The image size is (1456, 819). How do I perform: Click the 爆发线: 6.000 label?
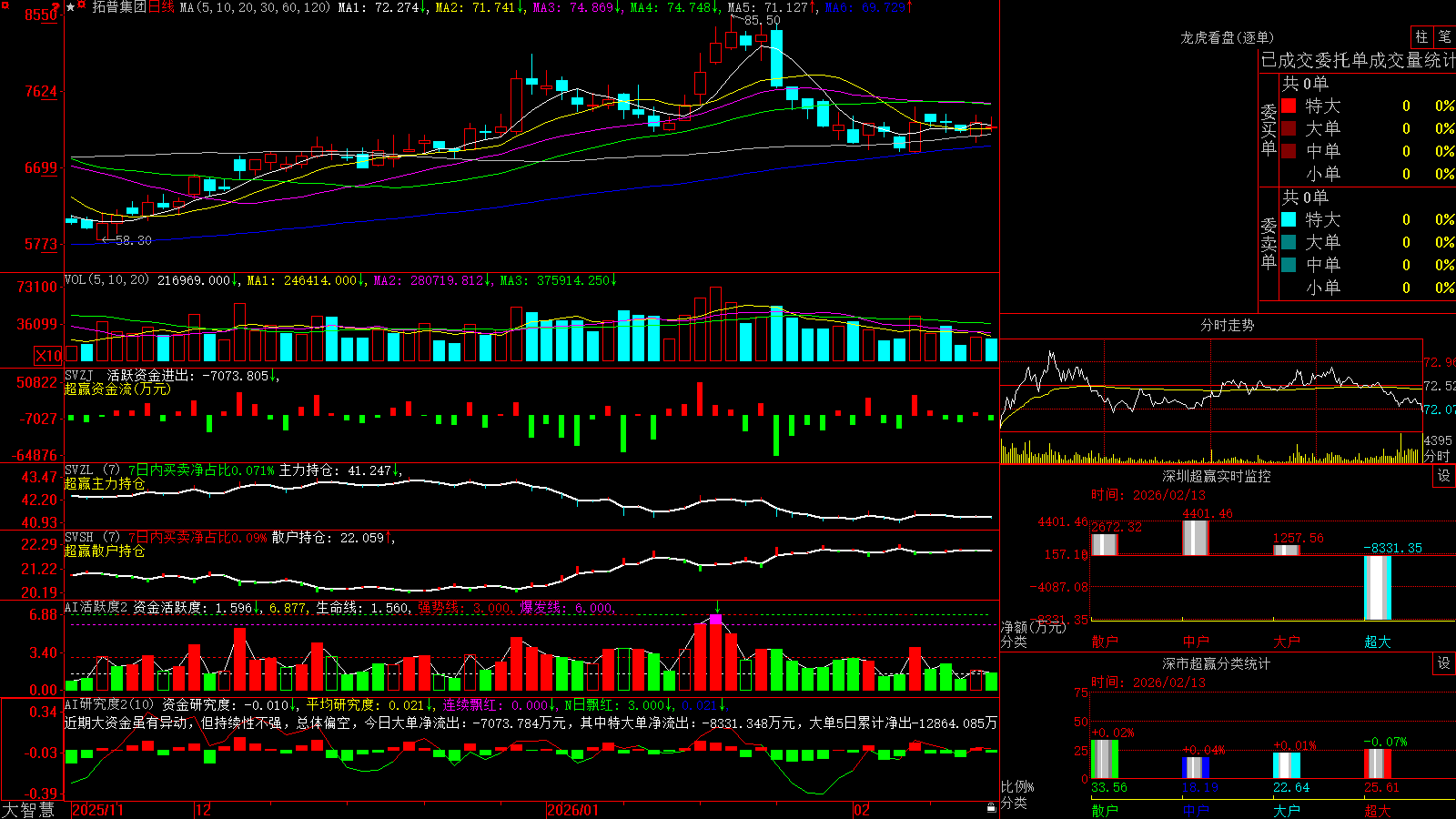click(565, 607)
